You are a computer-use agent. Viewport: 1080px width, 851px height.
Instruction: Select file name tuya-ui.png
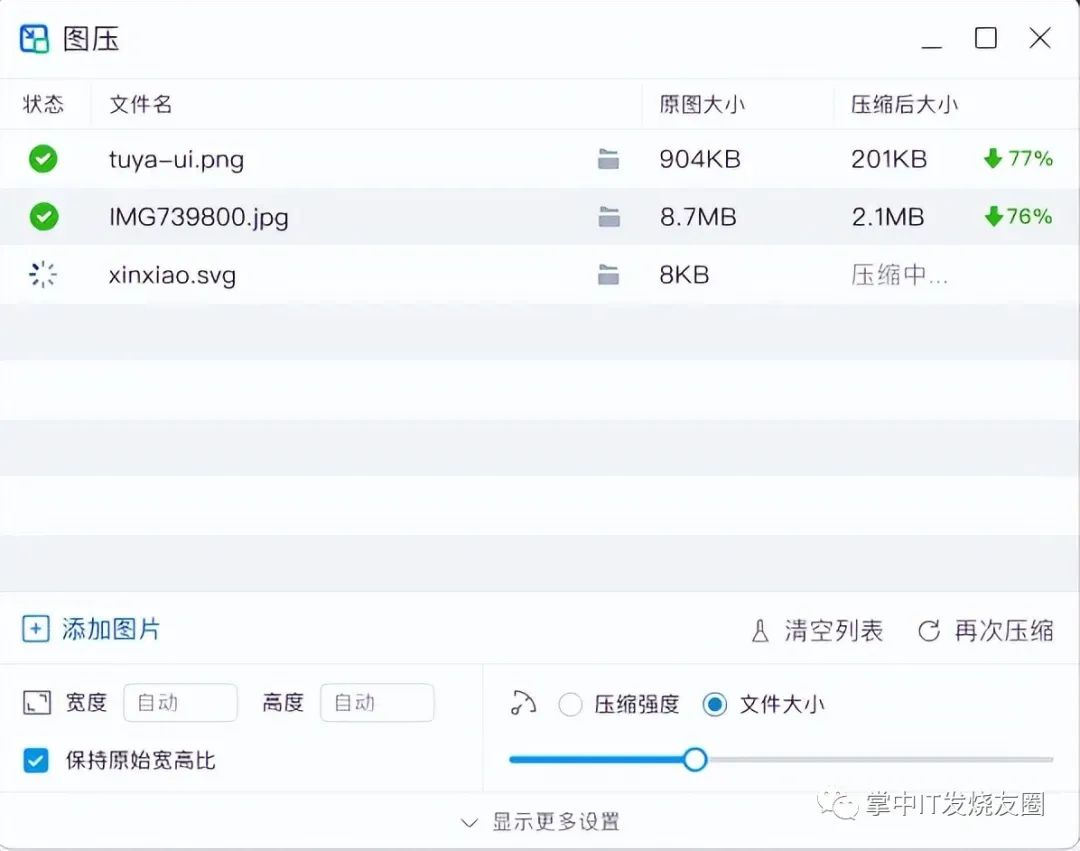click(x=176, y=160)
